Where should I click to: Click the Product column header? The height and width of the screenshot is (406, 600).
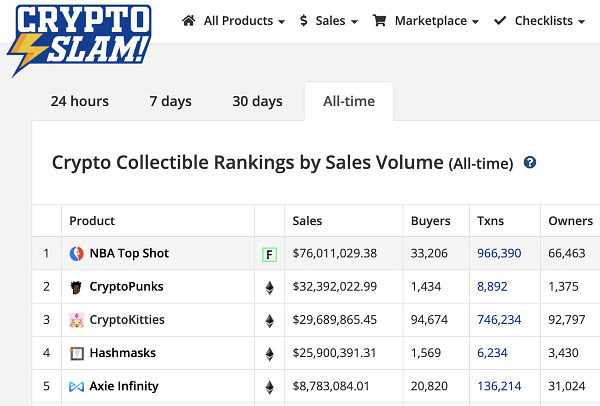92,221
